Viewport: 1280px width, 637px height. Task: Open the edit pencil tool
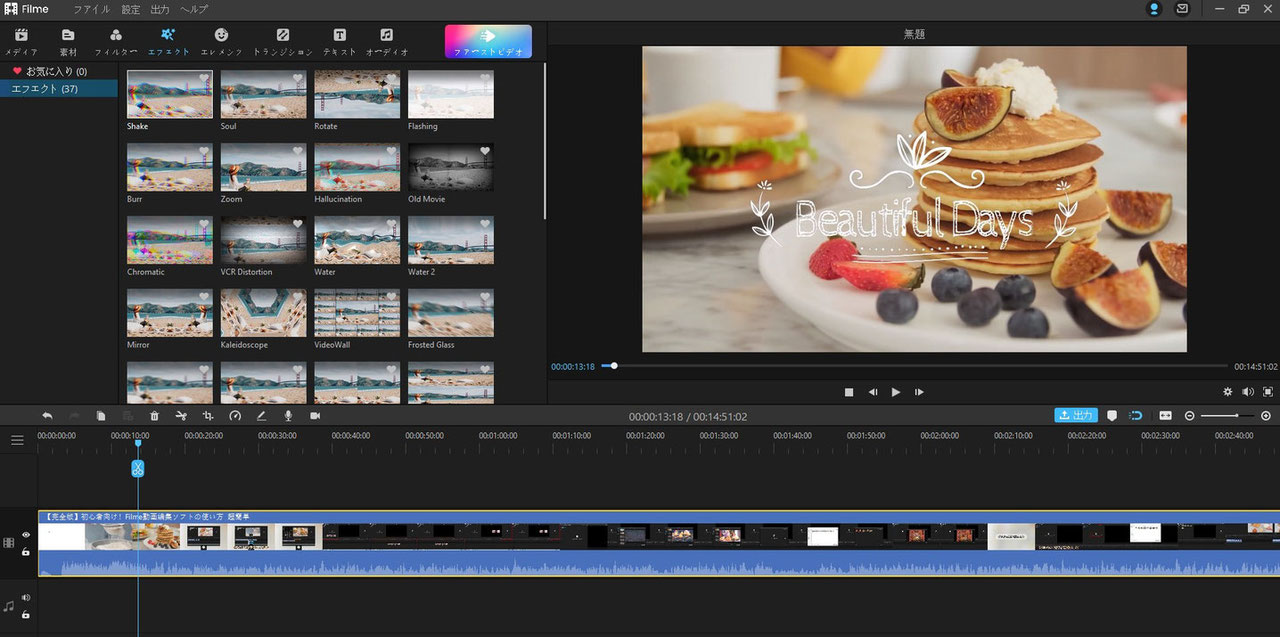(261, 416)
